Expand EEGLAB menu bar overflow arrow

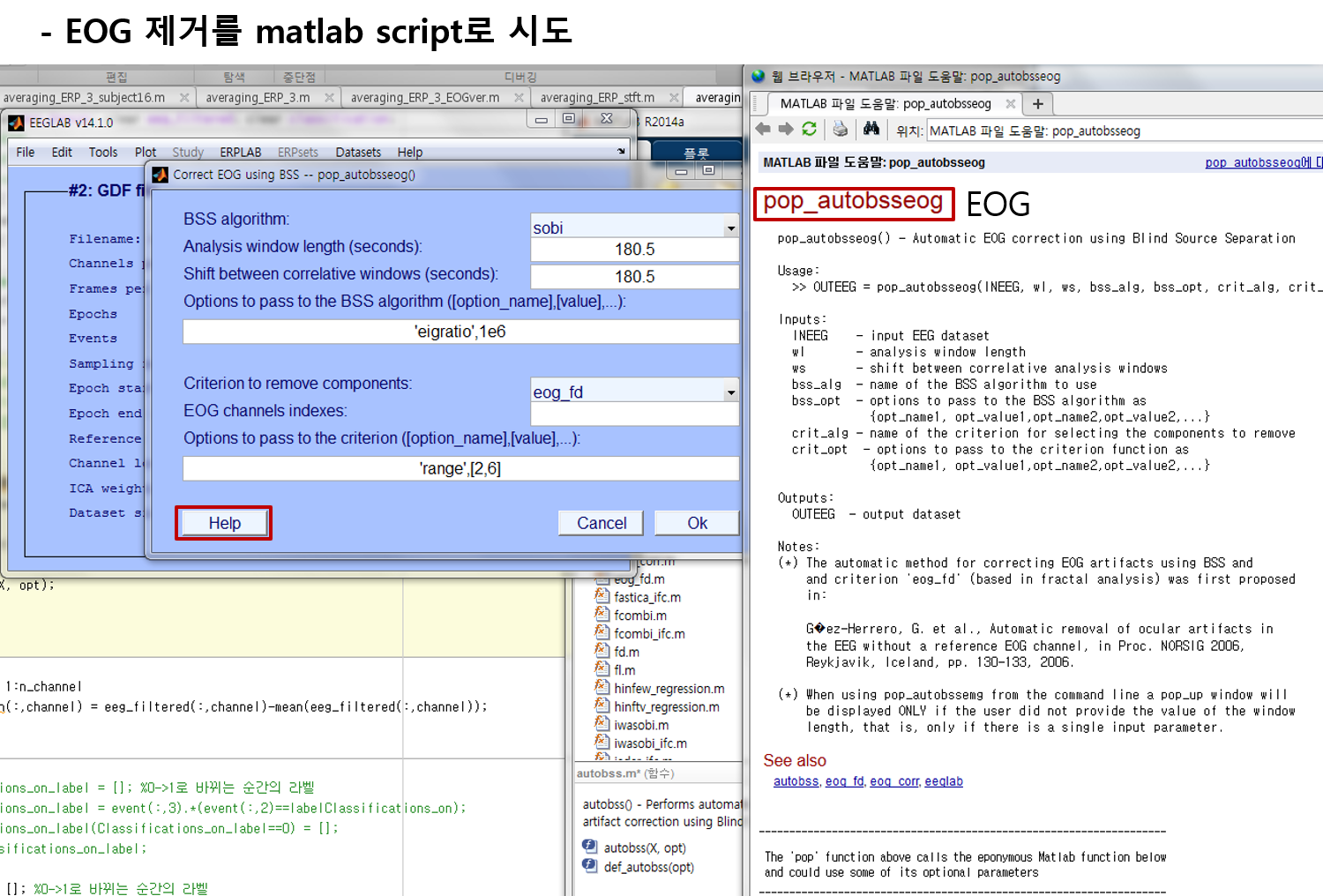621,152
